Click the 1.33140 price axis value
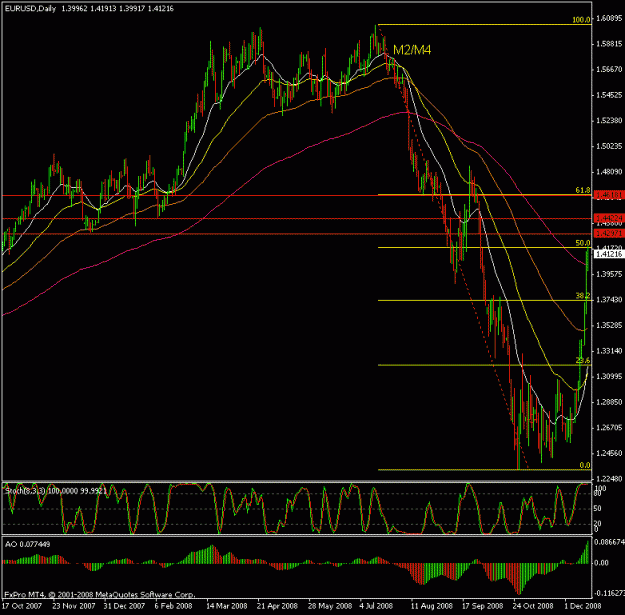Screen dimensions: 625x615 point(609,351)
